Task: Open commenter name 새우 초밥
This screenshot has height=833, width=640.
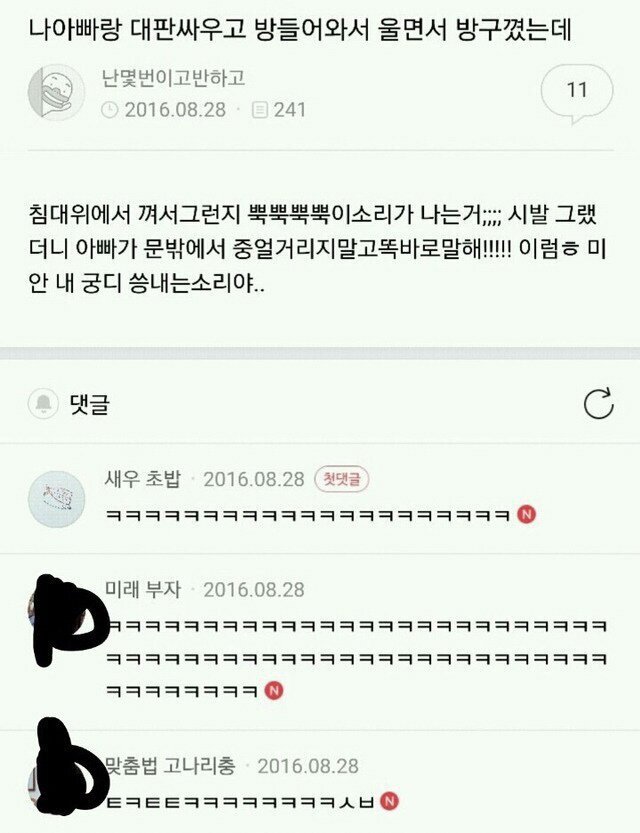Action: [143, 479]
